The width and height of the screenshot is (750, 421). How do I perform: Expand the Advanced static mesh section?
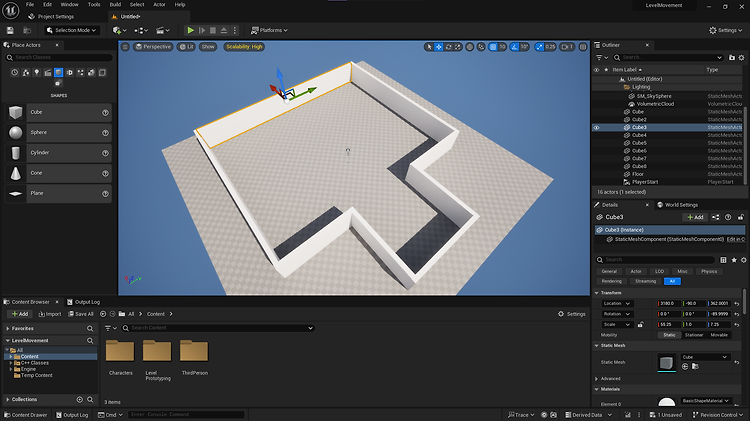coord(596,379)
